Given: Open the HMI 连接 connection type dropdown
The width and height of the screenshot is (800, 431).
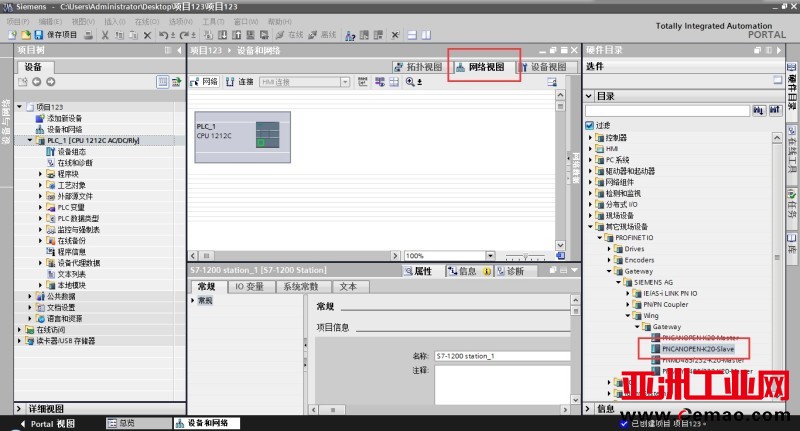Looking at the screenshot, I should coord(345,82).
